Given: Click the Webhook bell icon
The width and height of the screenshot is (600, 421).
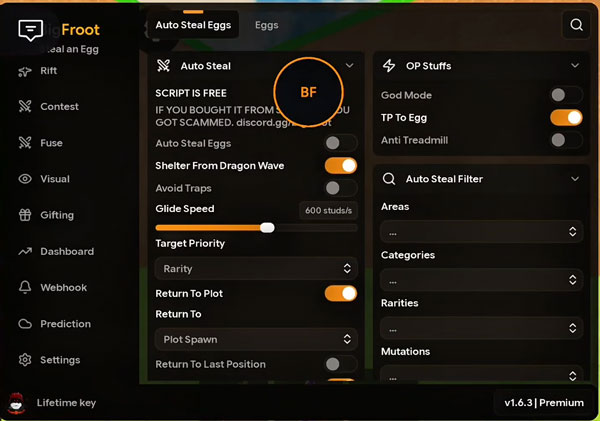Looking at the screenshot, I should pos(25,287).
